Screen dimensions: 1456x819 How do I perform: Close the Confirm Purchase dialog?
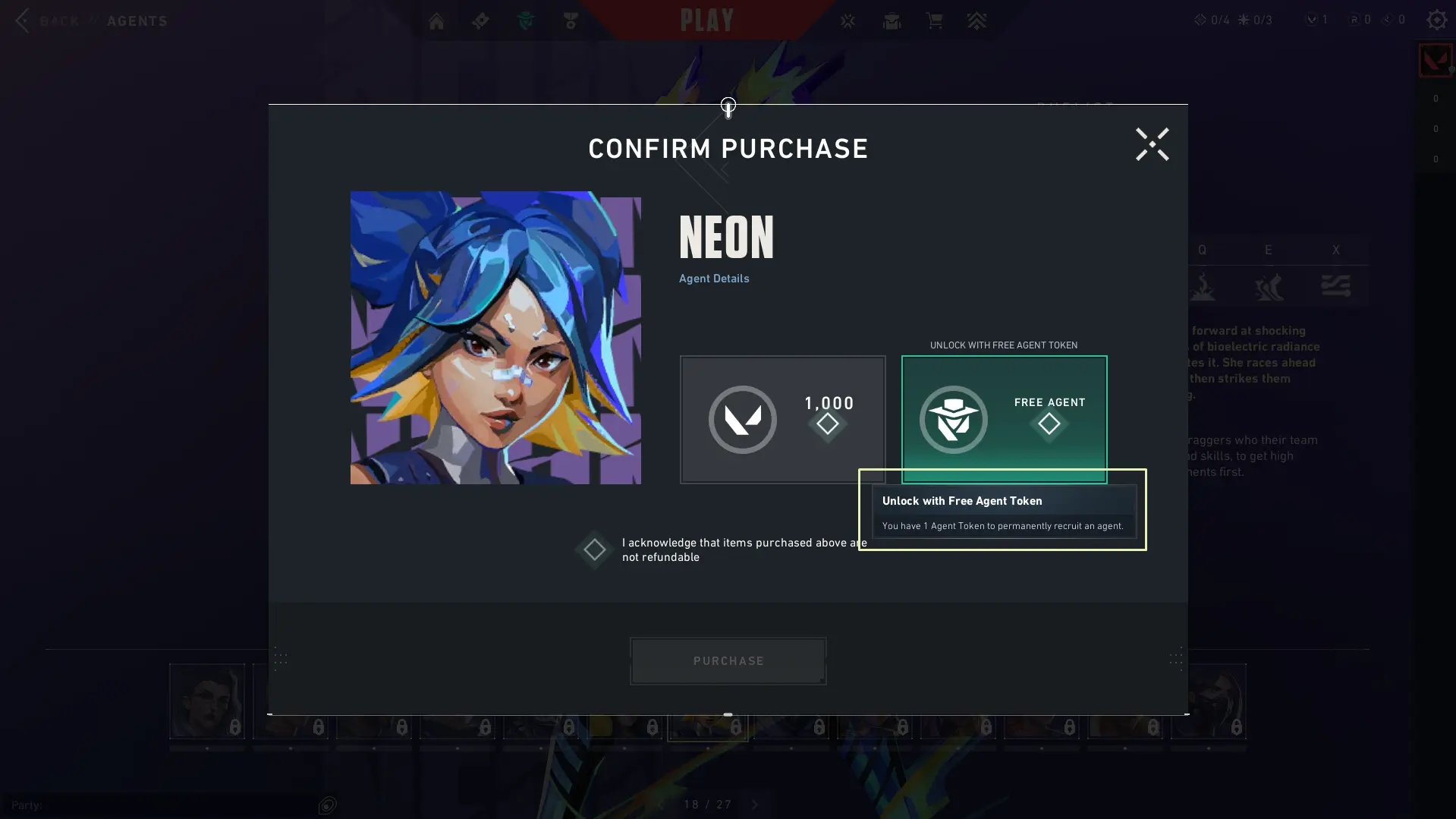click(x=1152, y=144)
